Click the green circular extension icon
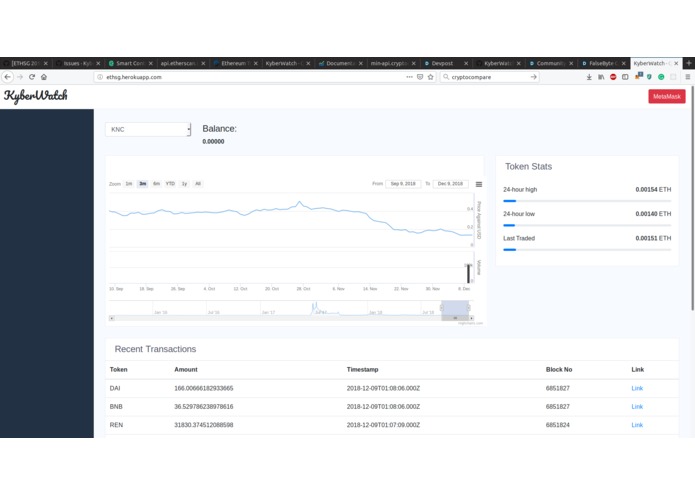 [x=661, y=77]
